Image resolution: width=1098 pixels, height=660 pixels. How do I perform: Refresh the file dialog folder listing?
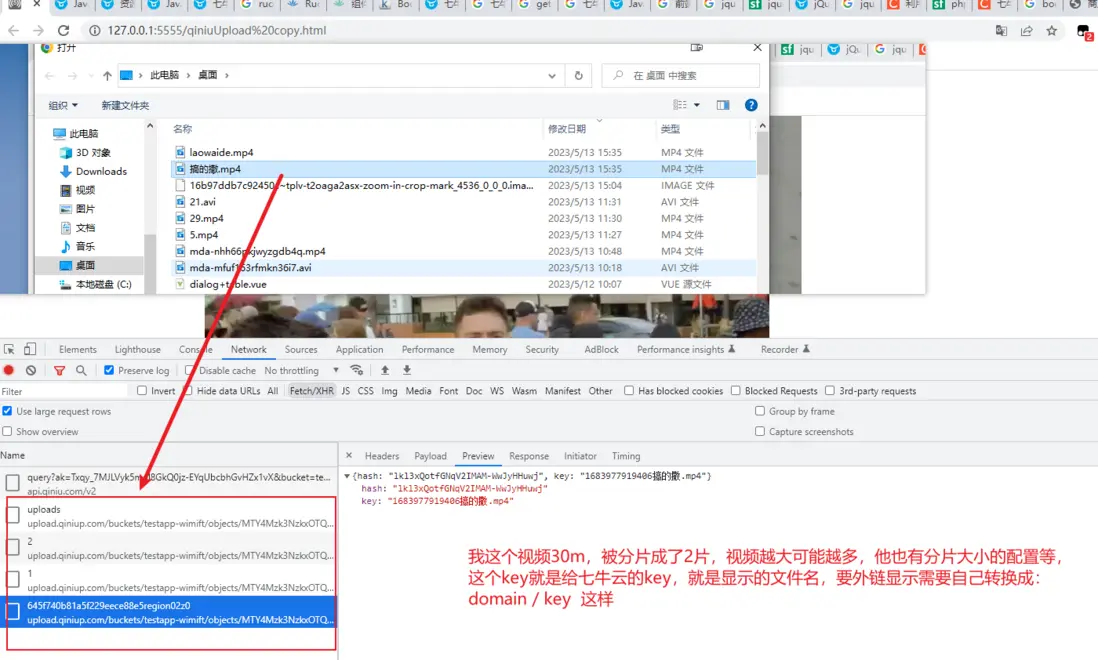tap(578, 76)
